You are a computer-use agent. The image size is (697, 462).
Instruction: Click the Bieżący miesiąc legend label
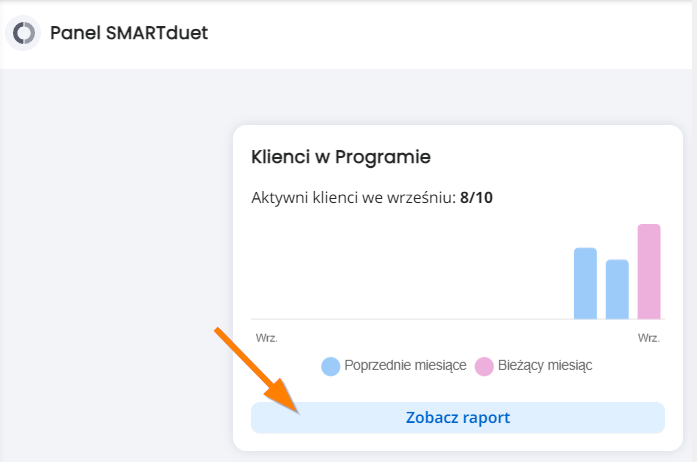[x=545, y=366]
